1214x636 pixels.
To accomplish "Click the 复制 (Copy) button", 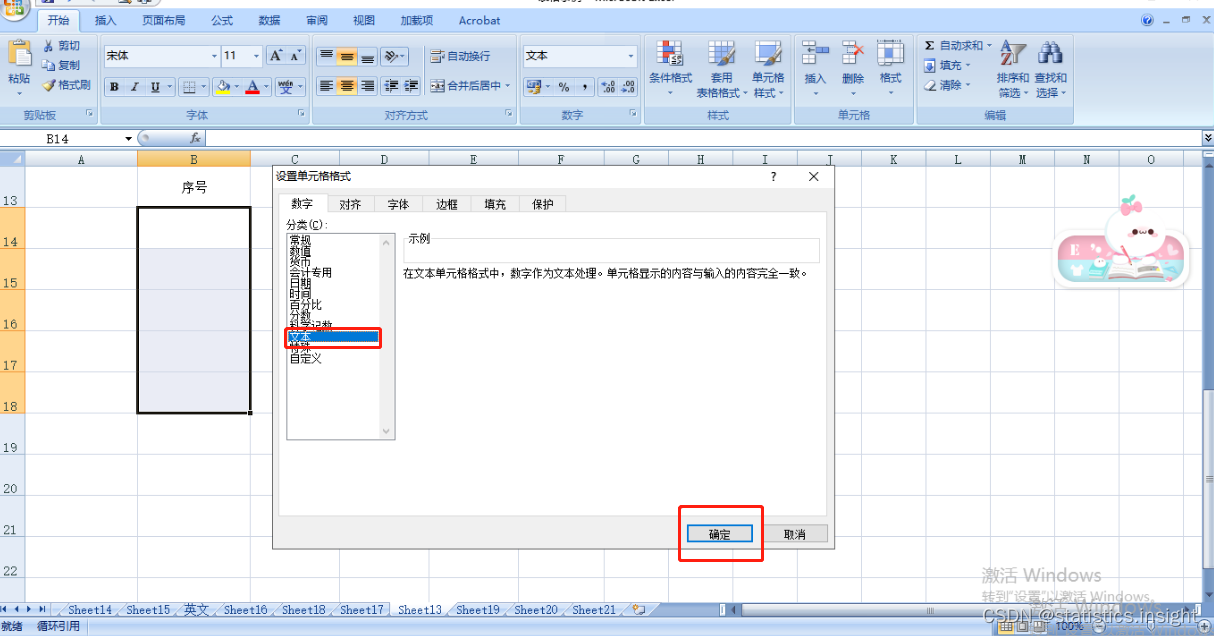I will pyautogui.click(x=61, y=65).
